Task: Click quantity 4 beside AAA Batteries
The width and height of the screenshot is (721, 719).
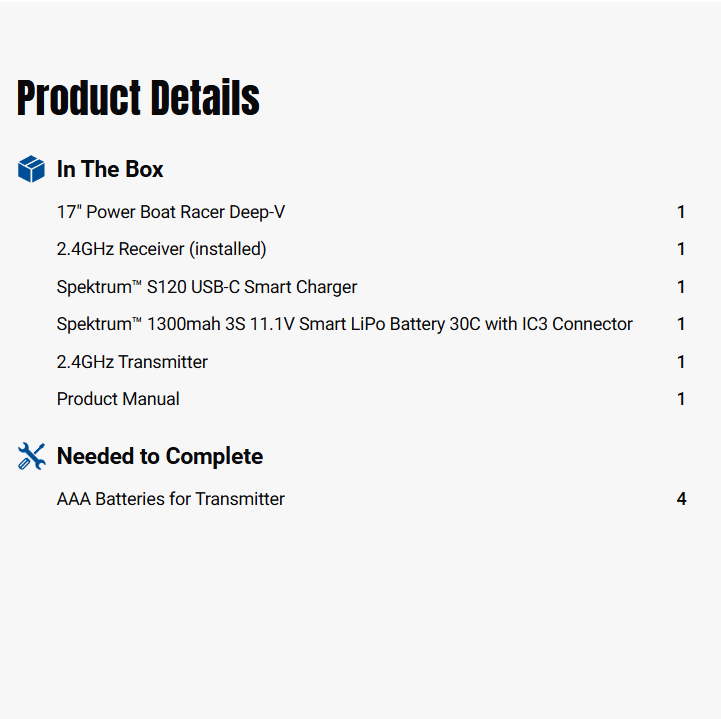Action: (681, 499)
